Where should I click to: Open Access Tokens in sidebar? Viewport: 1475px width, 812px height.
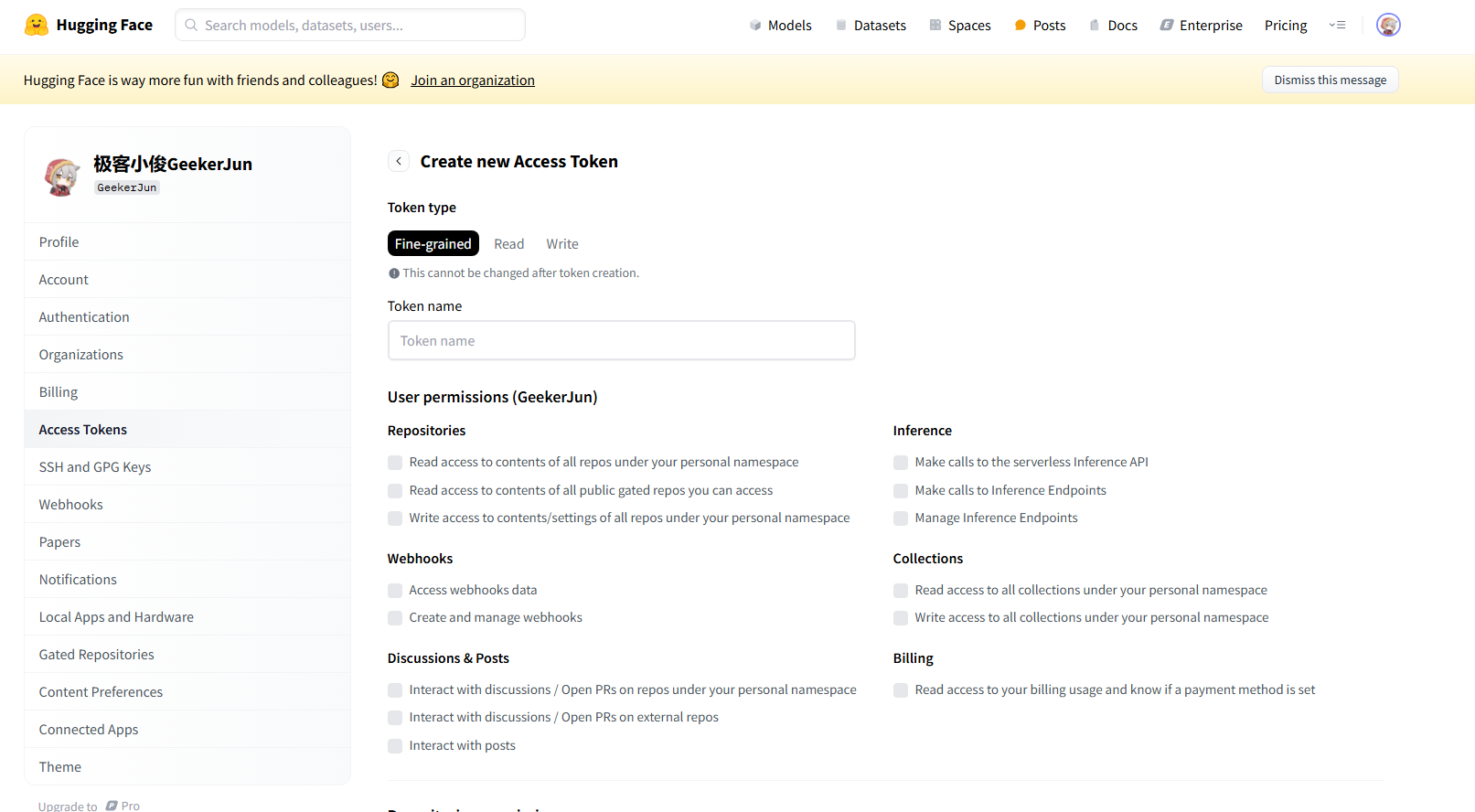(x=187, y=429)
